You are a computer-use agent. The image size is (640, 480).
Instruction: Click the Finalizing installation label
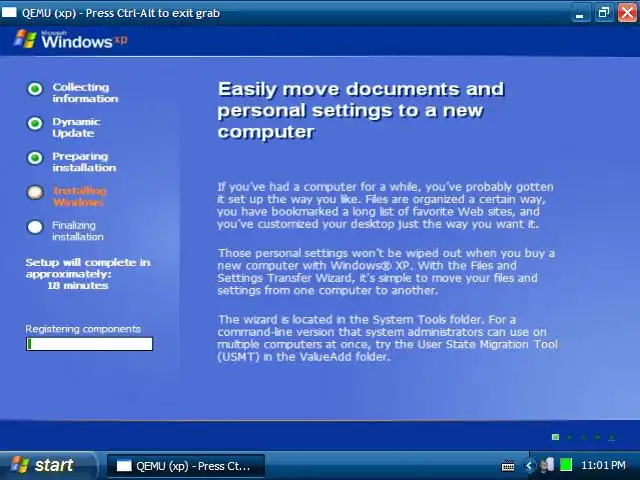(78, 231)
